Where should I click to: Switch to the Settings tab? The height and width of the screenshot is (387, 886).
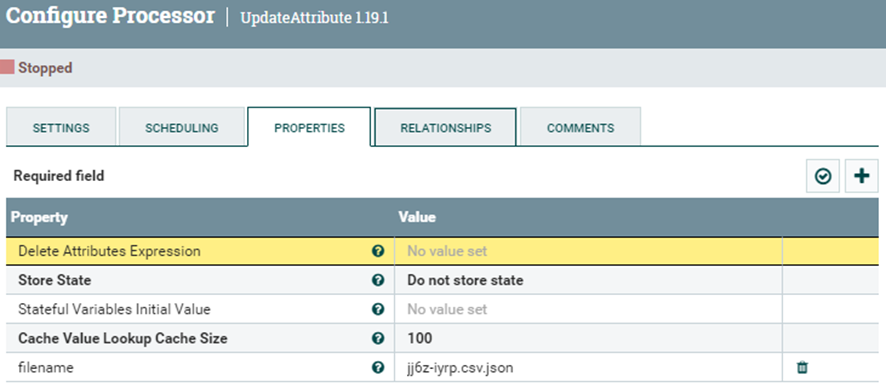[61, 128]
